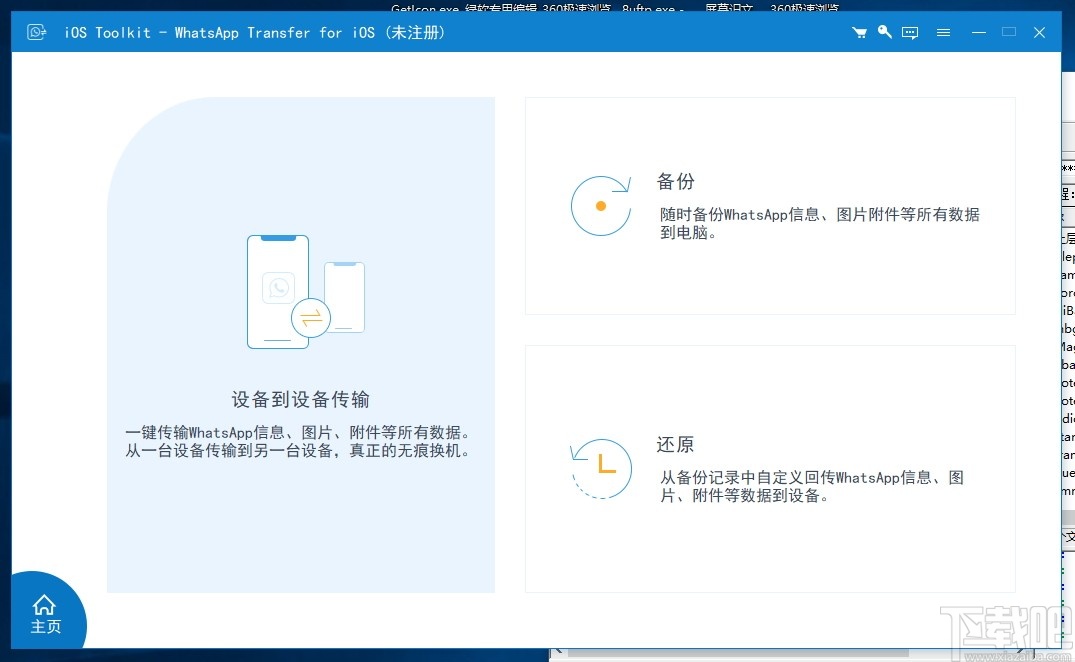1075x662 pixels.
Task: Click the two phones transfer illustration
Action: (306, 292)
